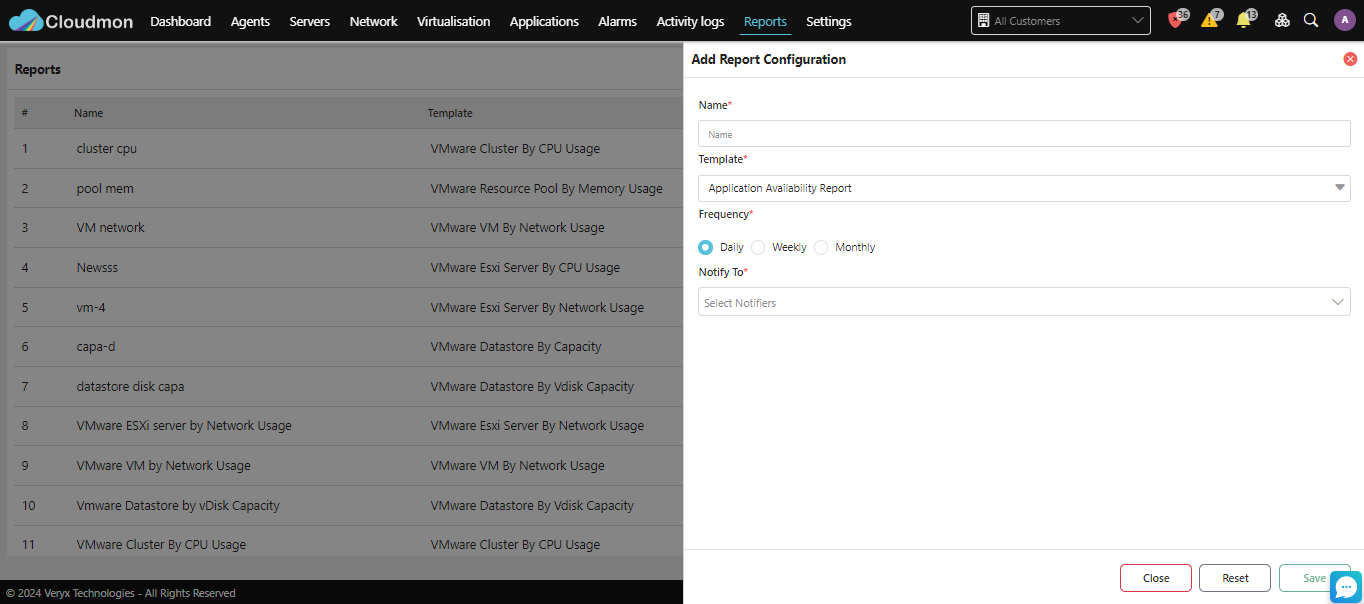1364x604 pixels.
Task: Expand the All Customers selector
Action: point(1060,21)
